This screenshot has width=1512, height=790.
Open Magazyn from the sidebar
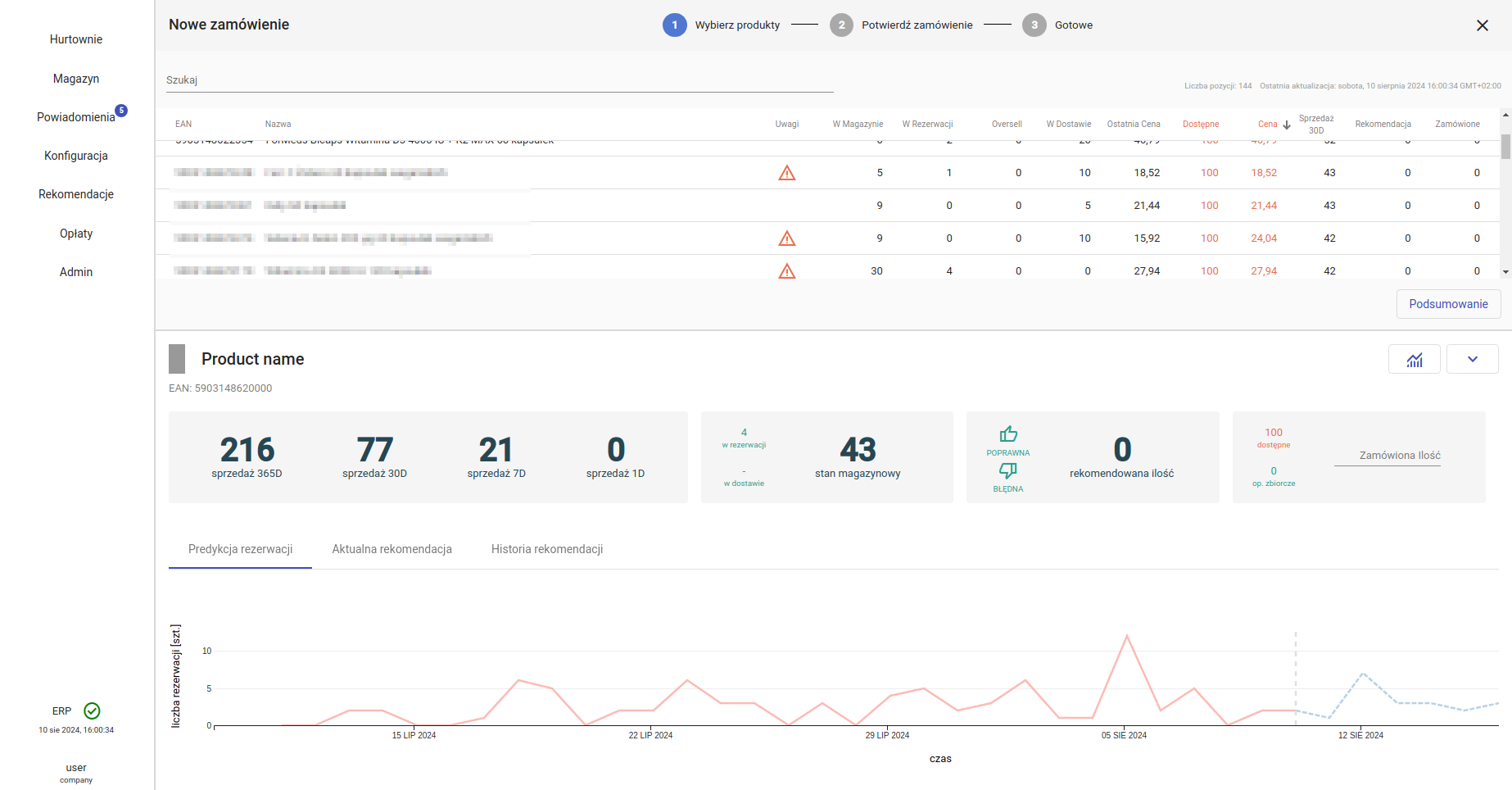(x=75, y=78)
